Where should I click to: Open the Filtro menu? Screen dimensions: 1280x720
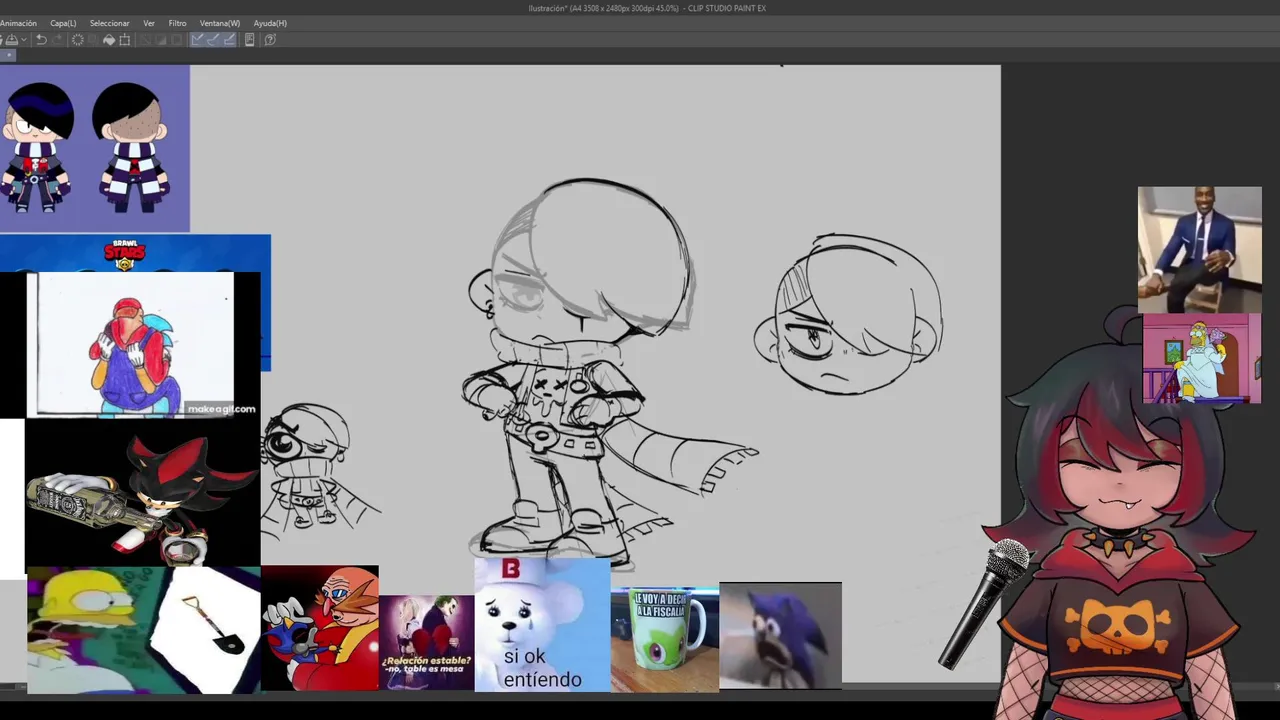pyautogui.click(x=177, y=23)
